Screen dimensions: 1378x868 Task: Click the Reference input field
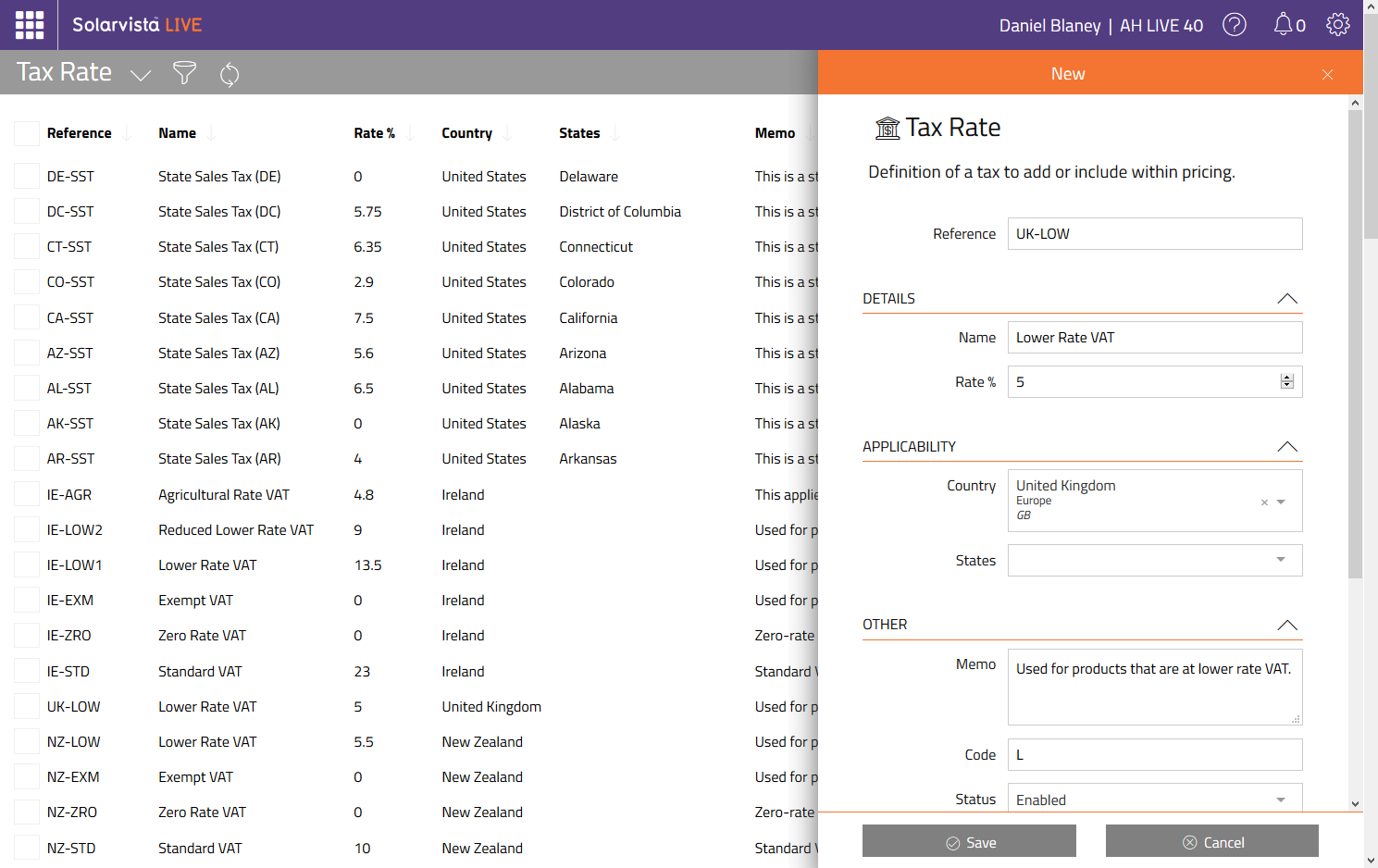pyautogui.click(x=1155, y=233)
